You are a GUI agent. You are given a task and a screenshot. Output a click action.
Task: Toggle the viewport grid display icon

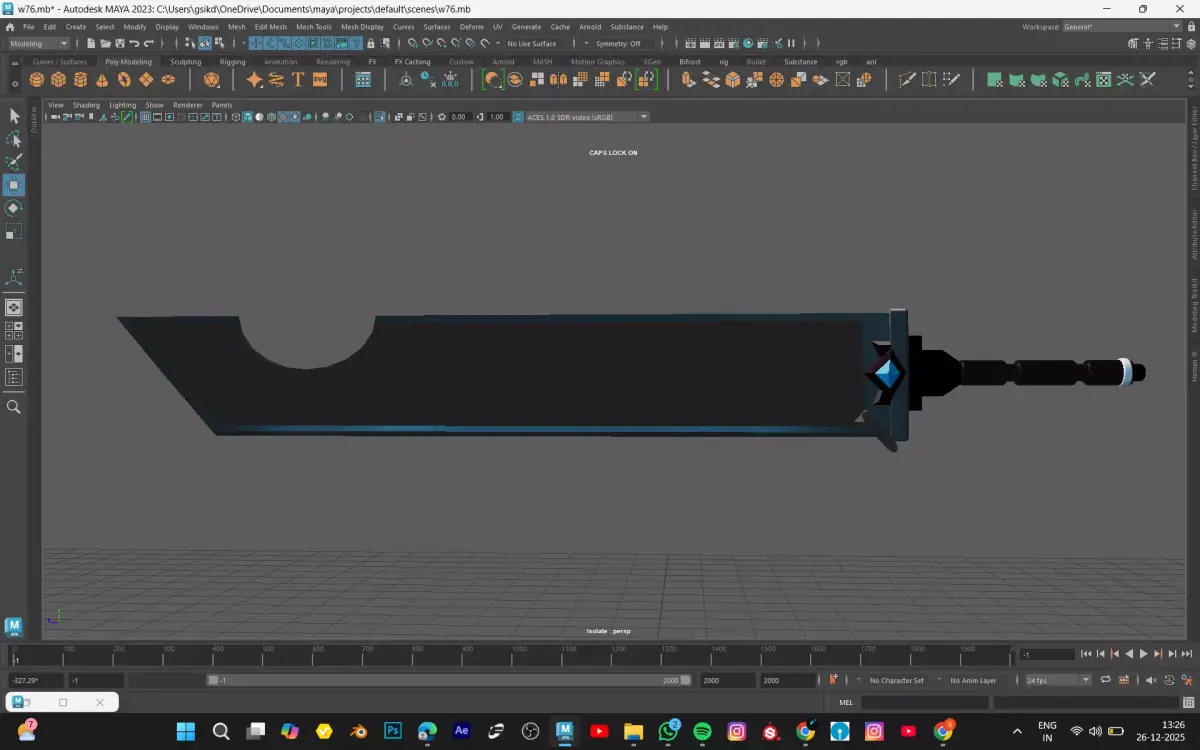click(x=145, y=117)
